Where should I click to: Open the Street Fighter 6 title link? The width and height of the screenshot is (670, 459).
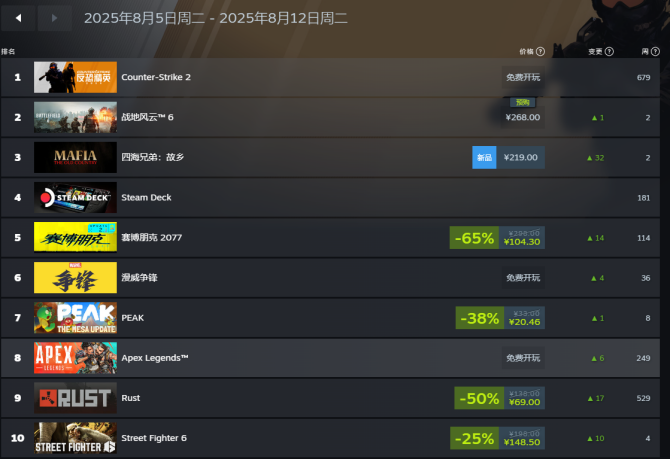154,438
